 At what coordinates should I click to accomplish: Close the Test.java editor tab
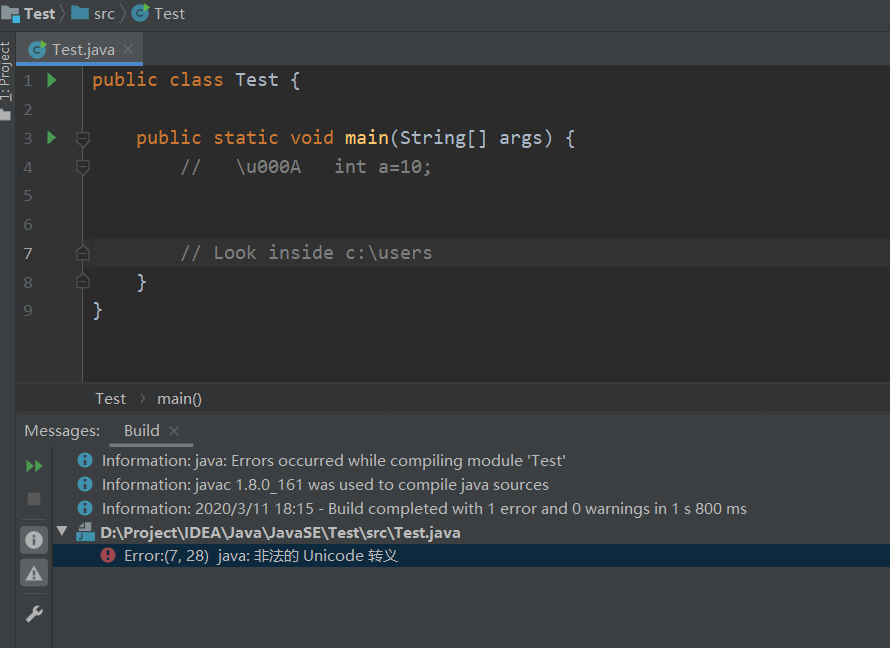128,49
